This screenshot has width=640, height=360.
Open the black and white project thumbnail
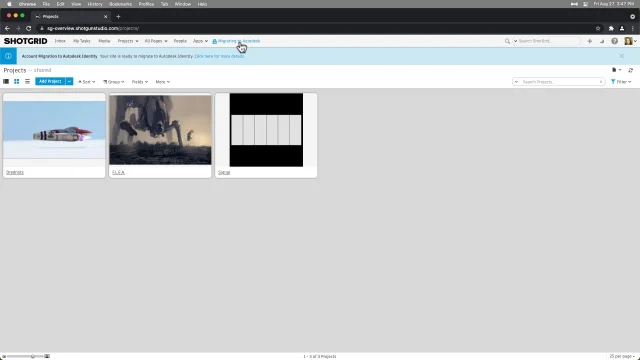266,130
